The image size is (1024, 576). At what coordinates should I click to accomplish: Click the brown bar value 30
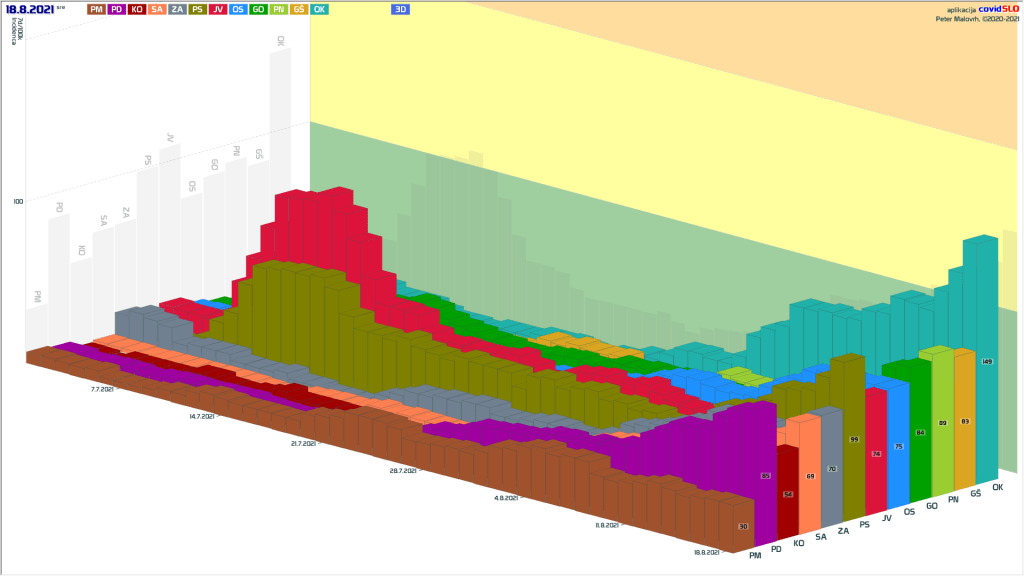[x=743, y=527]
